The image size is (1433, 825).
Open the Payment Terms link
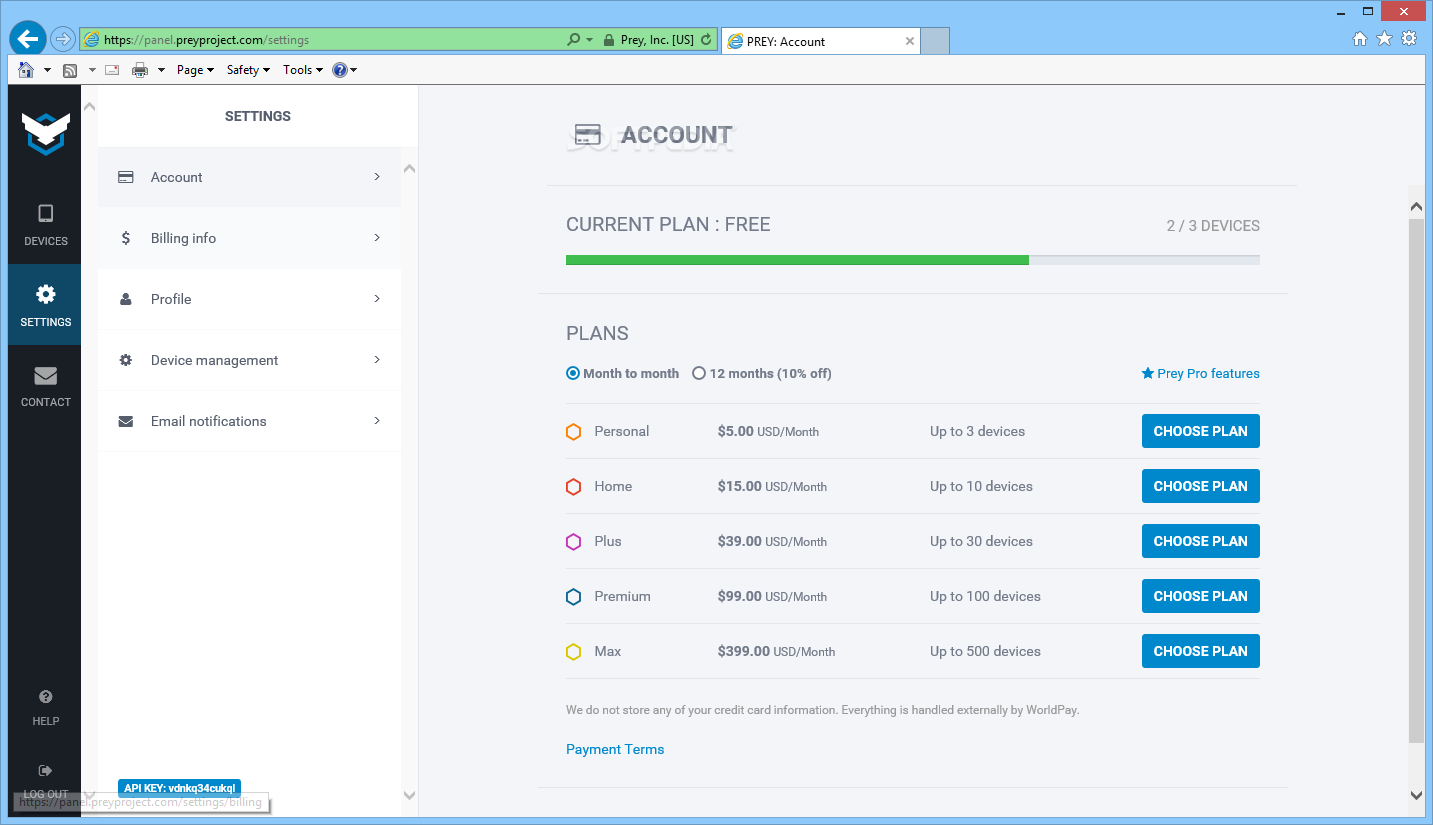(x=615, y=749)
